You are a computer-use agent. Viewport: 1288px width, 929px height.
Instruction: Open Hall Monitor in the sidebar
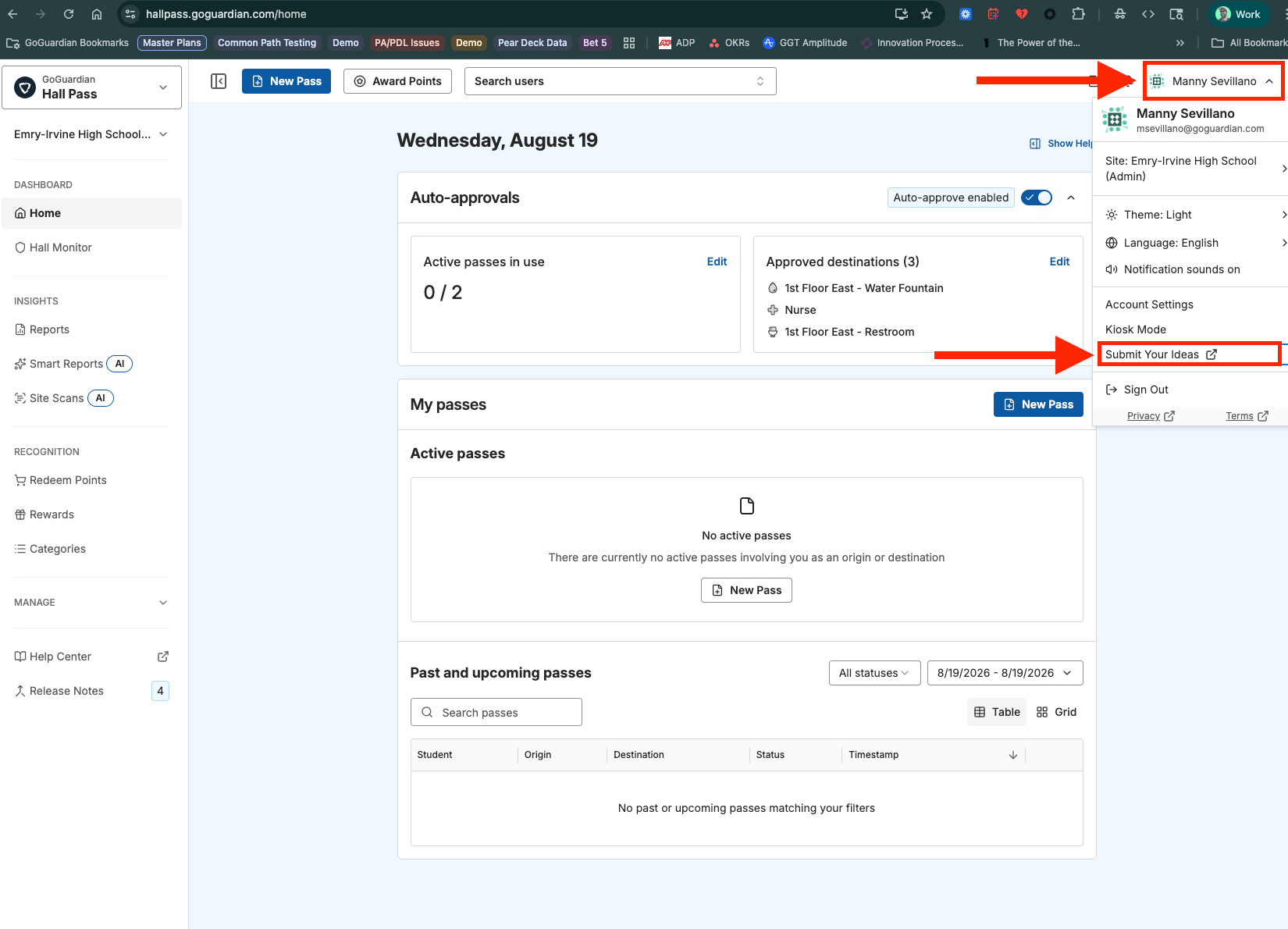(x=92, y=247)
